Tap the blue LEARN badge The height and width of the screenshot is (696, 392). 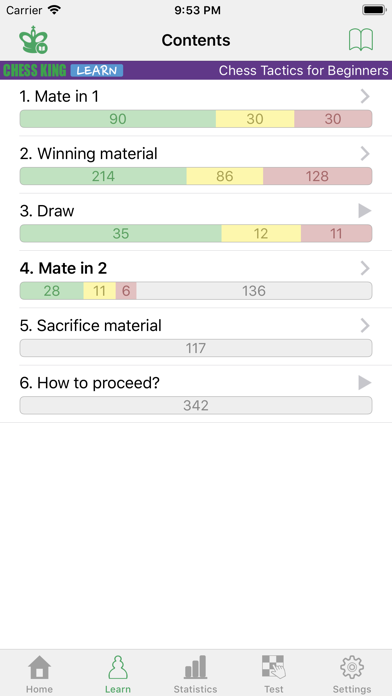97,71
